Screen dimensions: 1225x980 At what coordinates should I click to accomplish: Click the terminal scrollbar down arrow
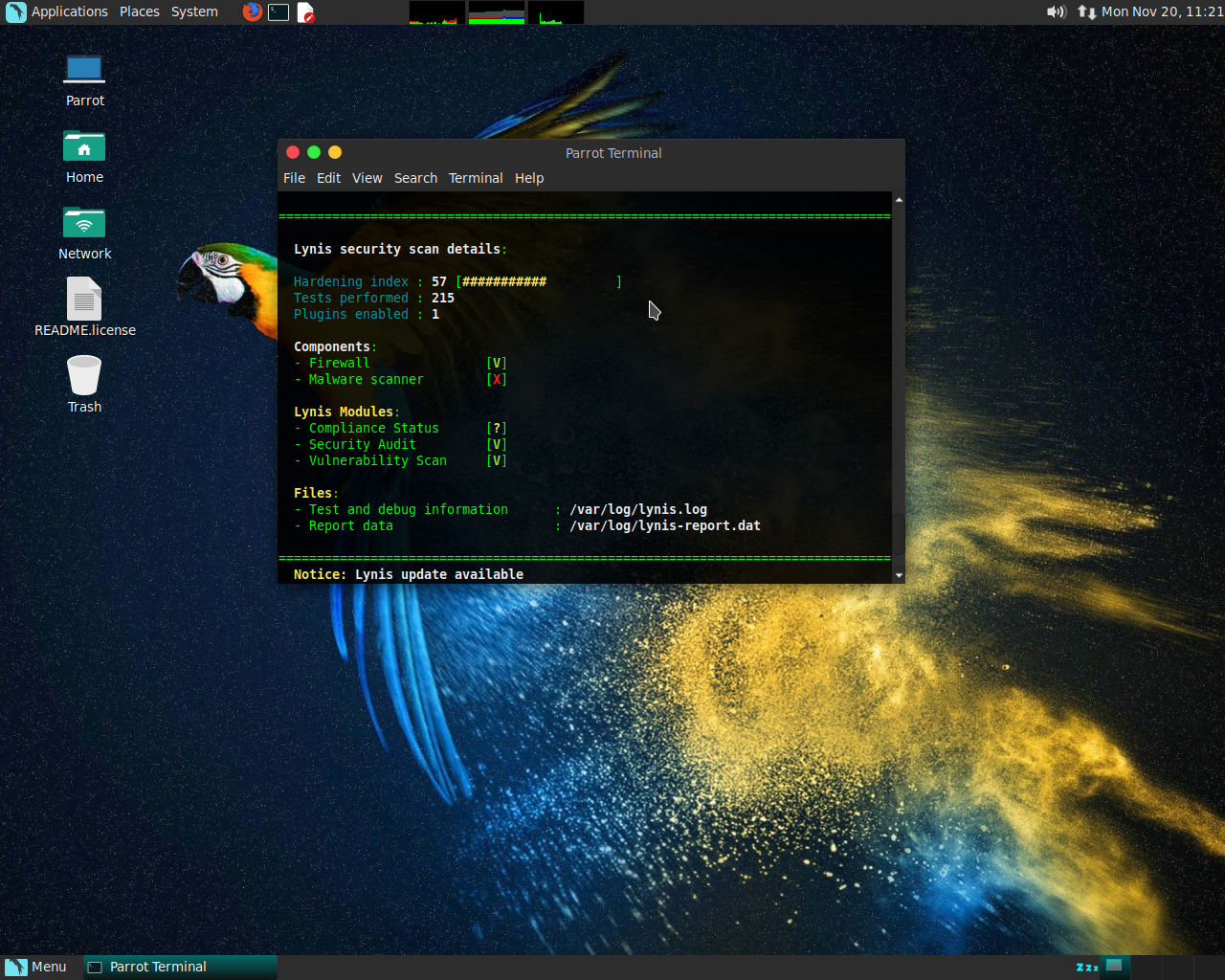[x=899, y=576]
